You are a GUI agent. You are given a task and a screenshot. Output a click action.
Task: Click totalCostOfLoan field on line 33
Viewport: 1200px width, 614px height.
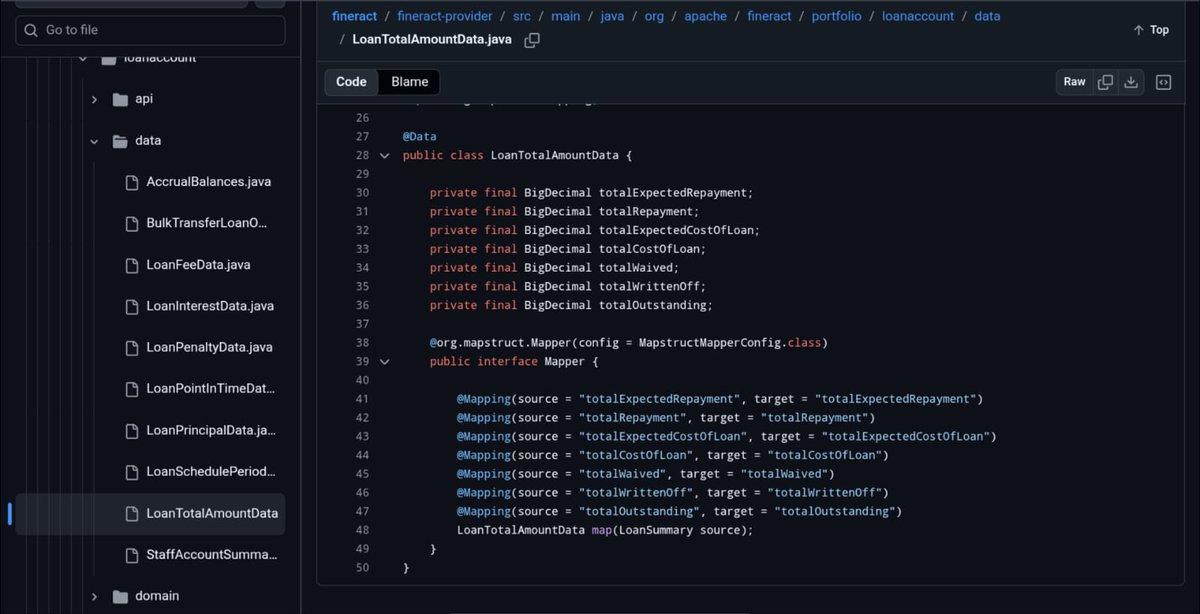[650, 249]
